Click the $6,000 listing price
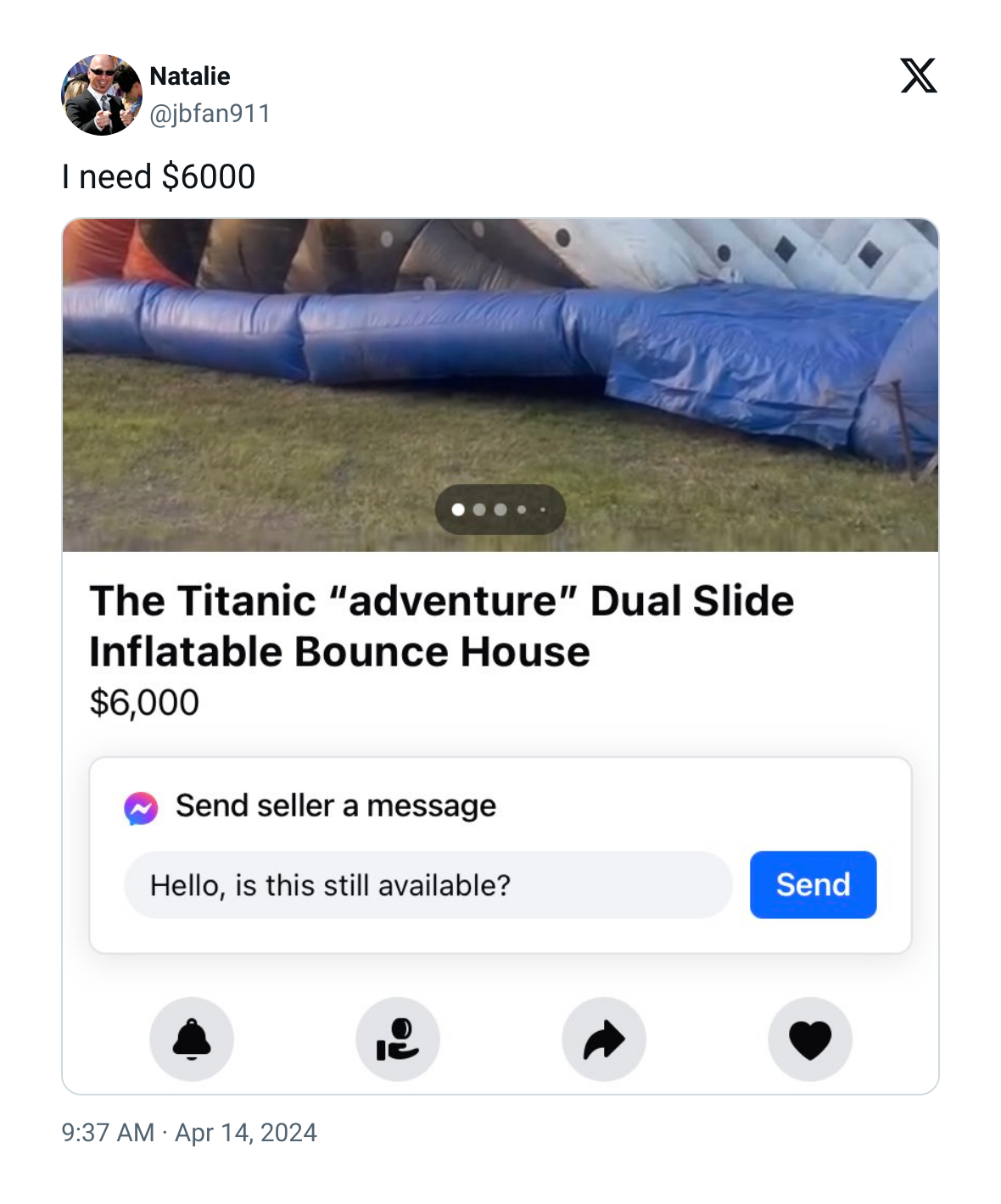 (x=144, y=703)
